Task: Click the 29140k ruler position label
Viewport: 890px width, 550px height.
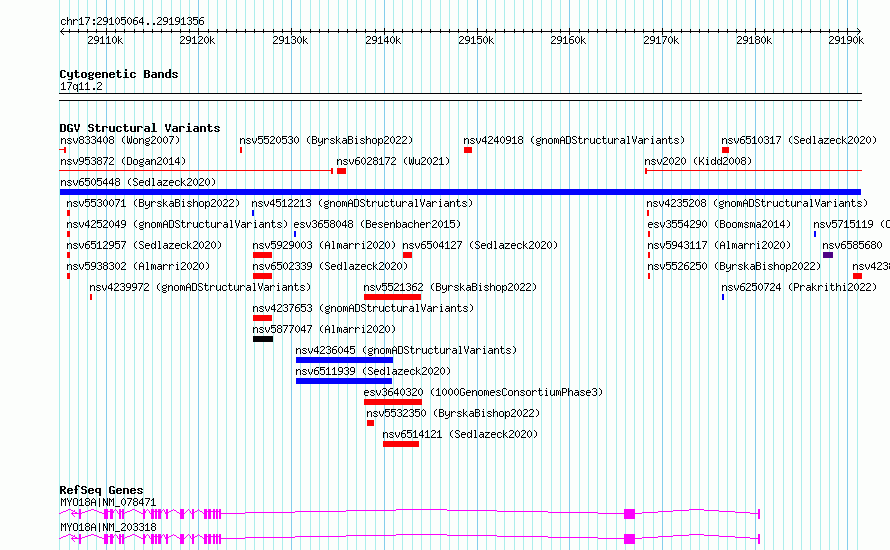Action: click(383, 40)
